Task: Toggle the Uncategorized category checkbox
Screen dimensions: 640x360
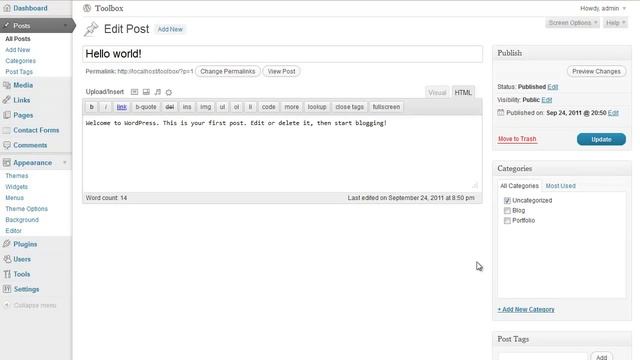Action: [x=507, y=200]
